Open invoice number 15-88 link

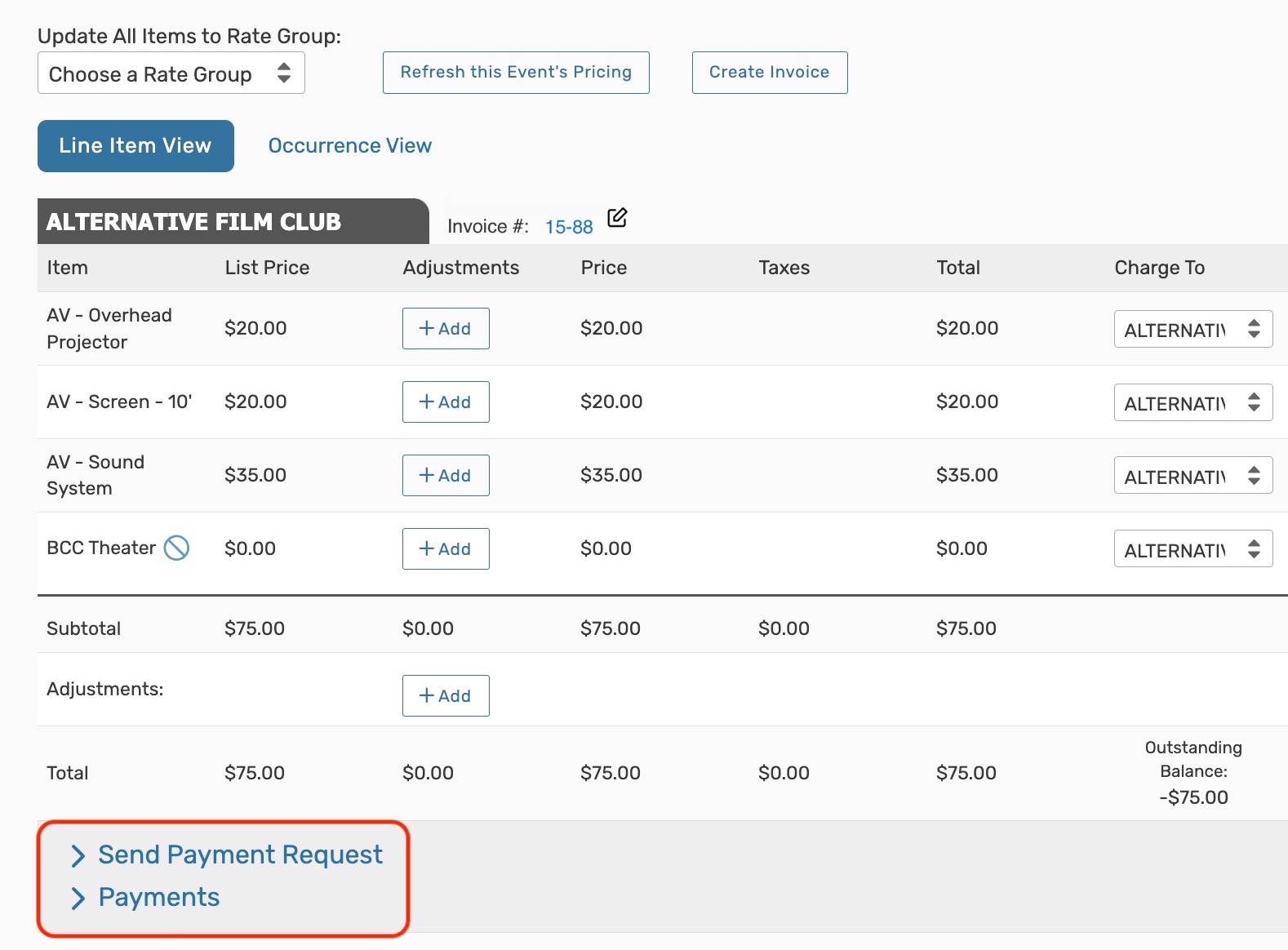click(569, 227)
